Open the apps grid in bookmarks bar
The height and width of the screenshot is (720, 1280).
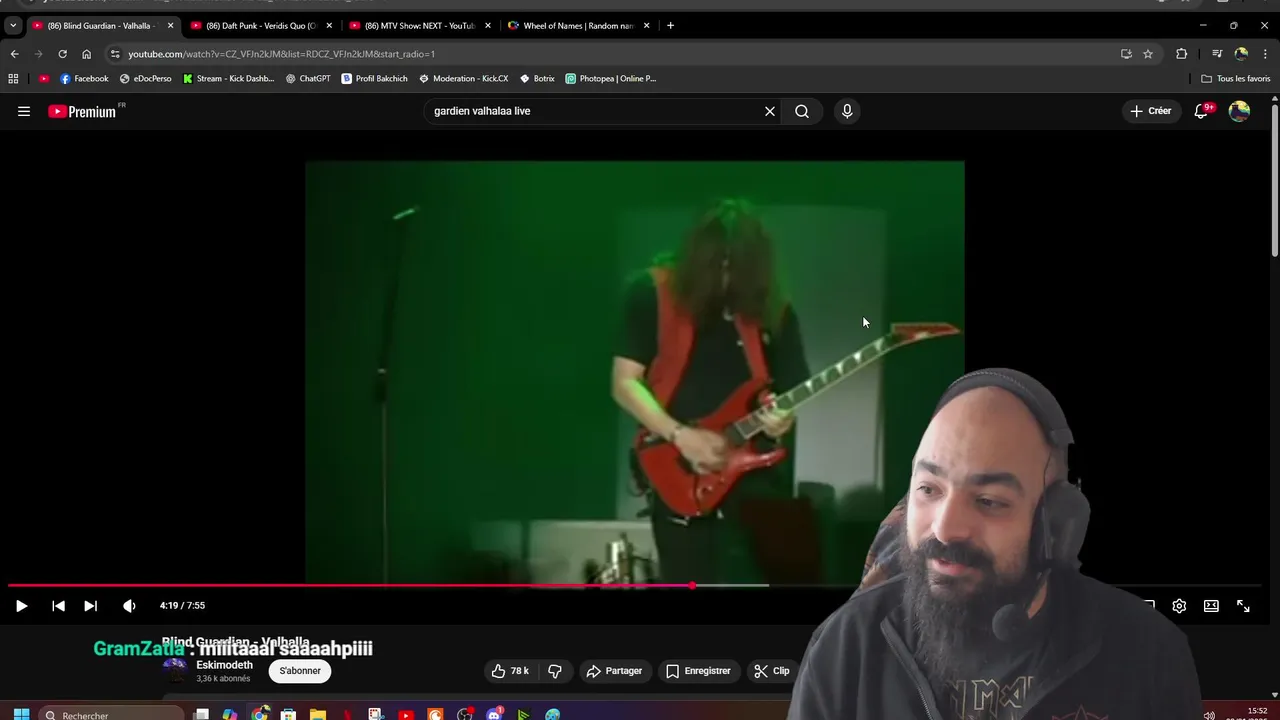13,78
